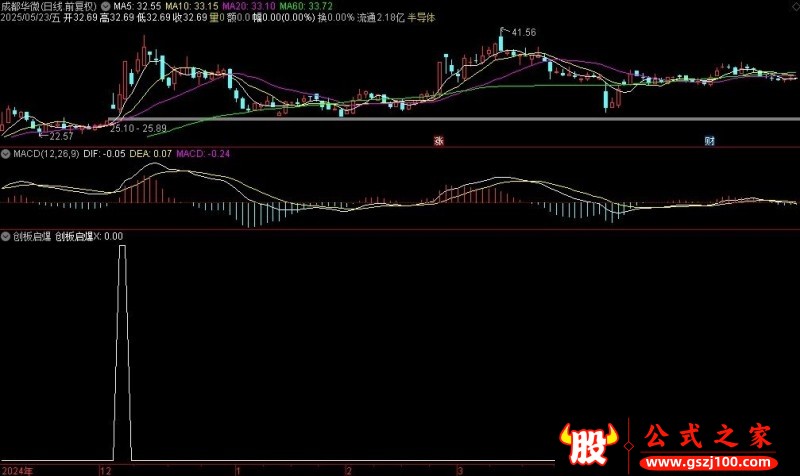This screenshot has width=800, height=476.
Task: Click the white 创板启爆 signal spike
Action: [x=122, y=352]
